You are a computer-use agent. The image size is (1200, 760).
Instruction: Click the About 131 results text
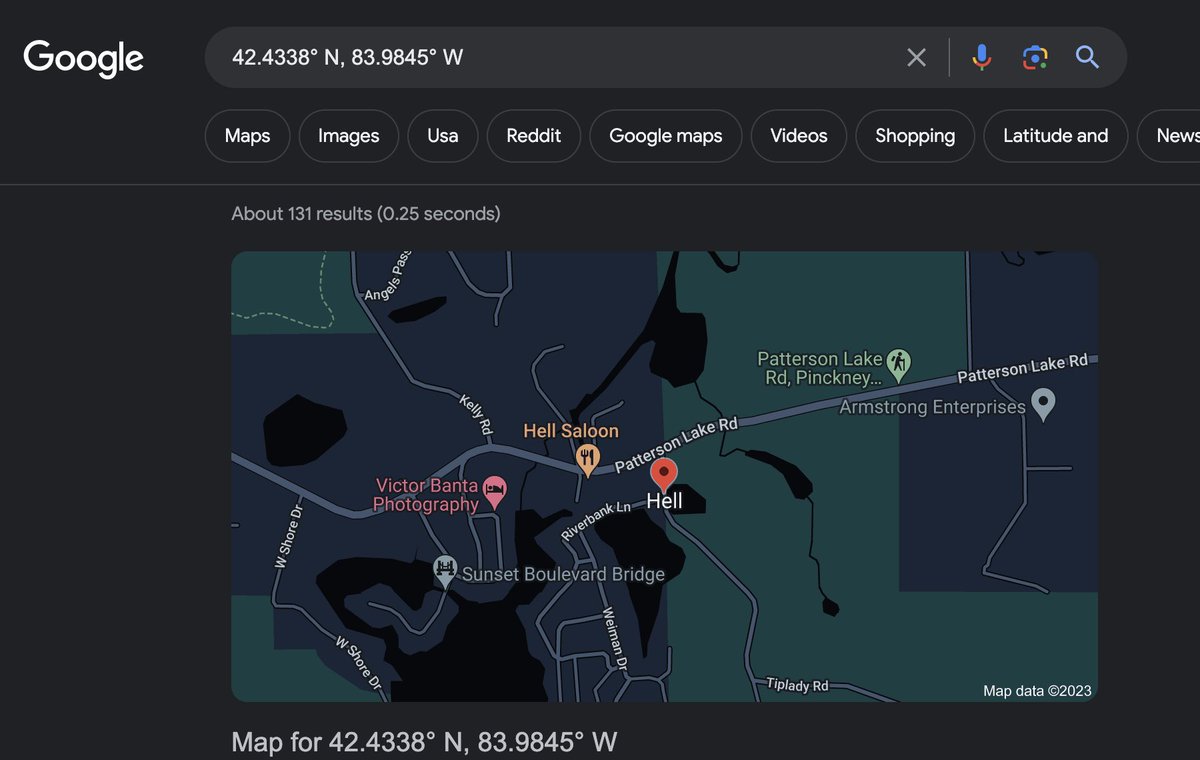click(366, 213)
